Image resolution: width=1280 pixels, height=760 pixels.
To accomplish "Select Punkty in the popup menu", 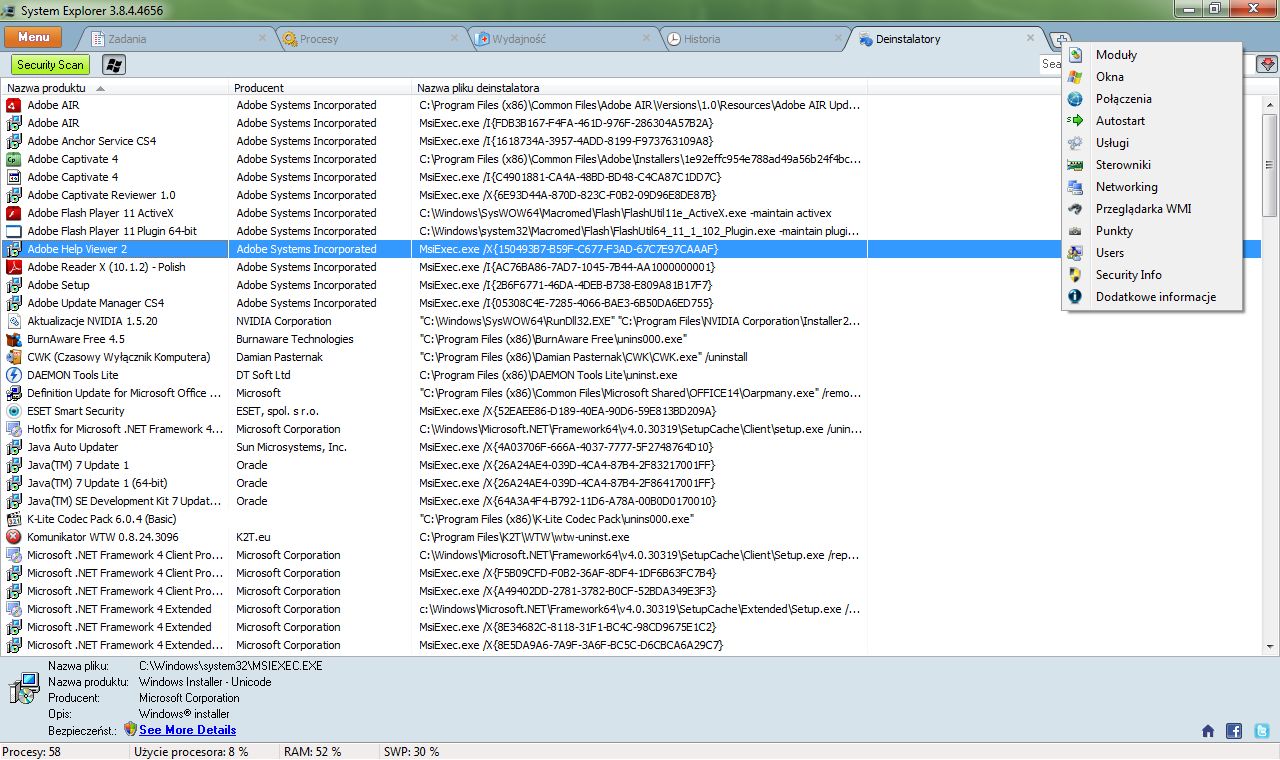I will tap(1152, 231).
